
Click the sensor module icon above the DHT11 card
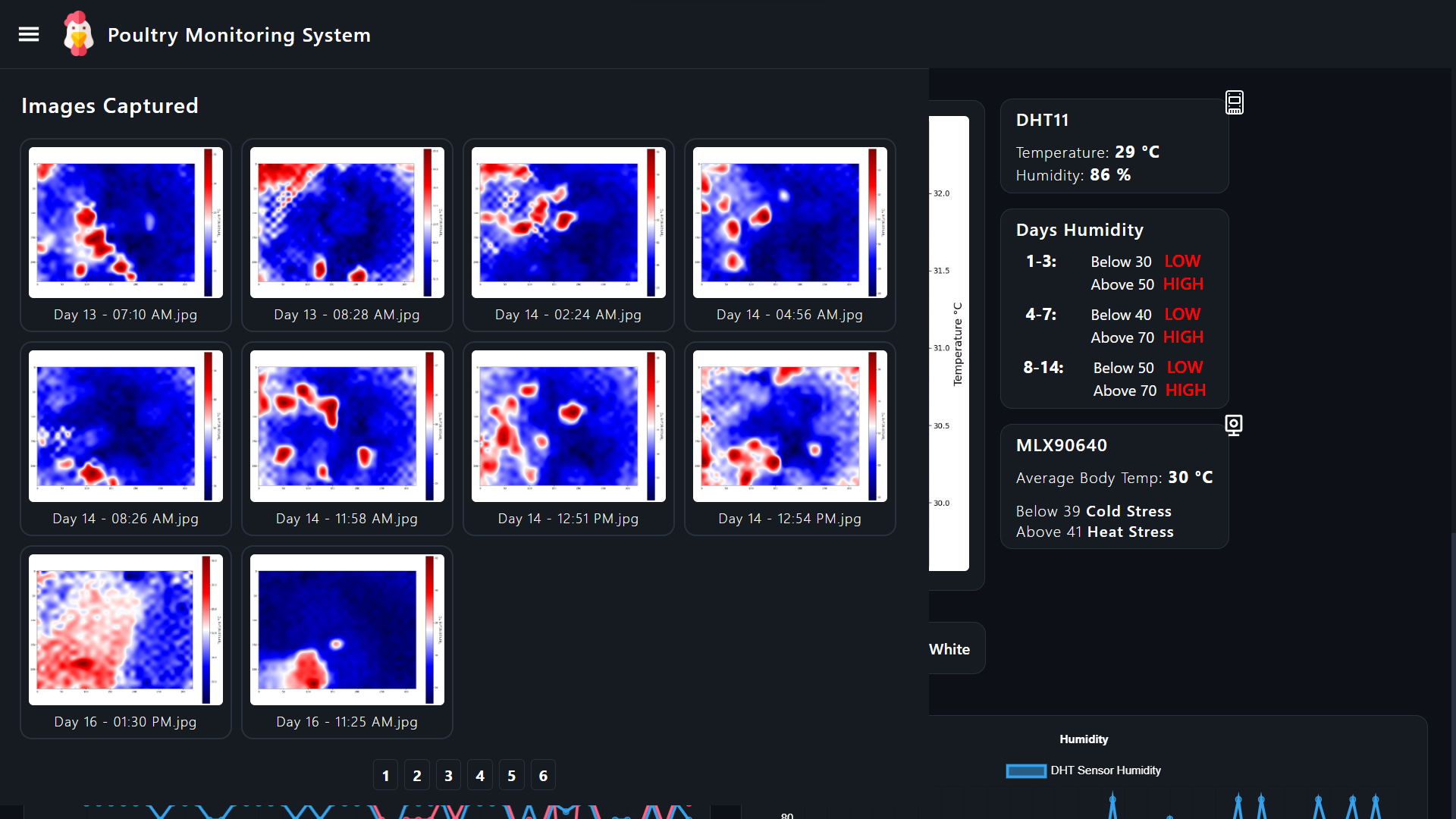point(1234,102)
